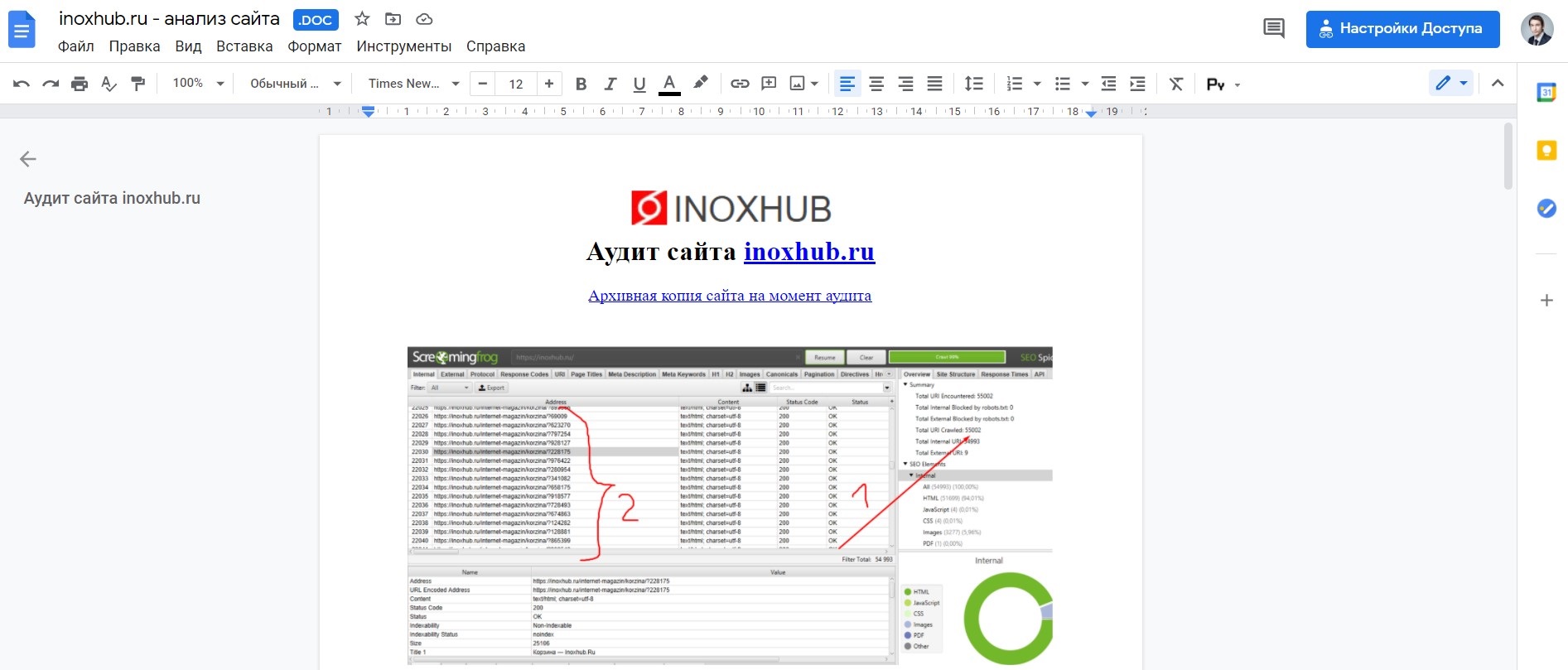Open the Справка menu
Viewport: 1568px width, 670px height.
[x=495, y=46]
